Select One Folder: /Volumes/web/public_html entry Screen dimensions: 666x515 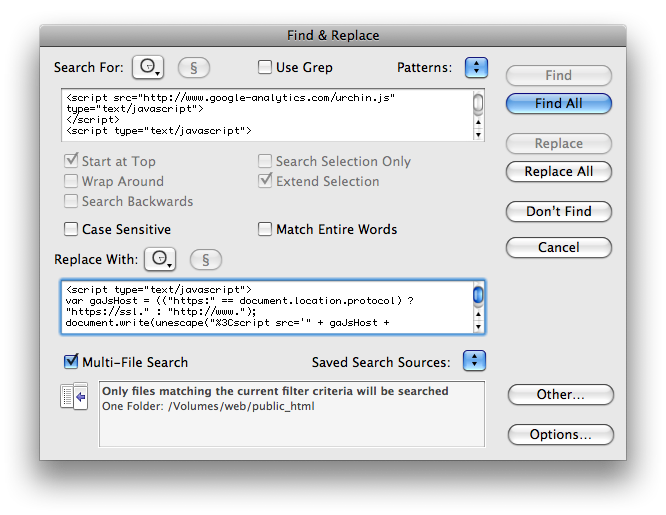[x=208, y=406]
